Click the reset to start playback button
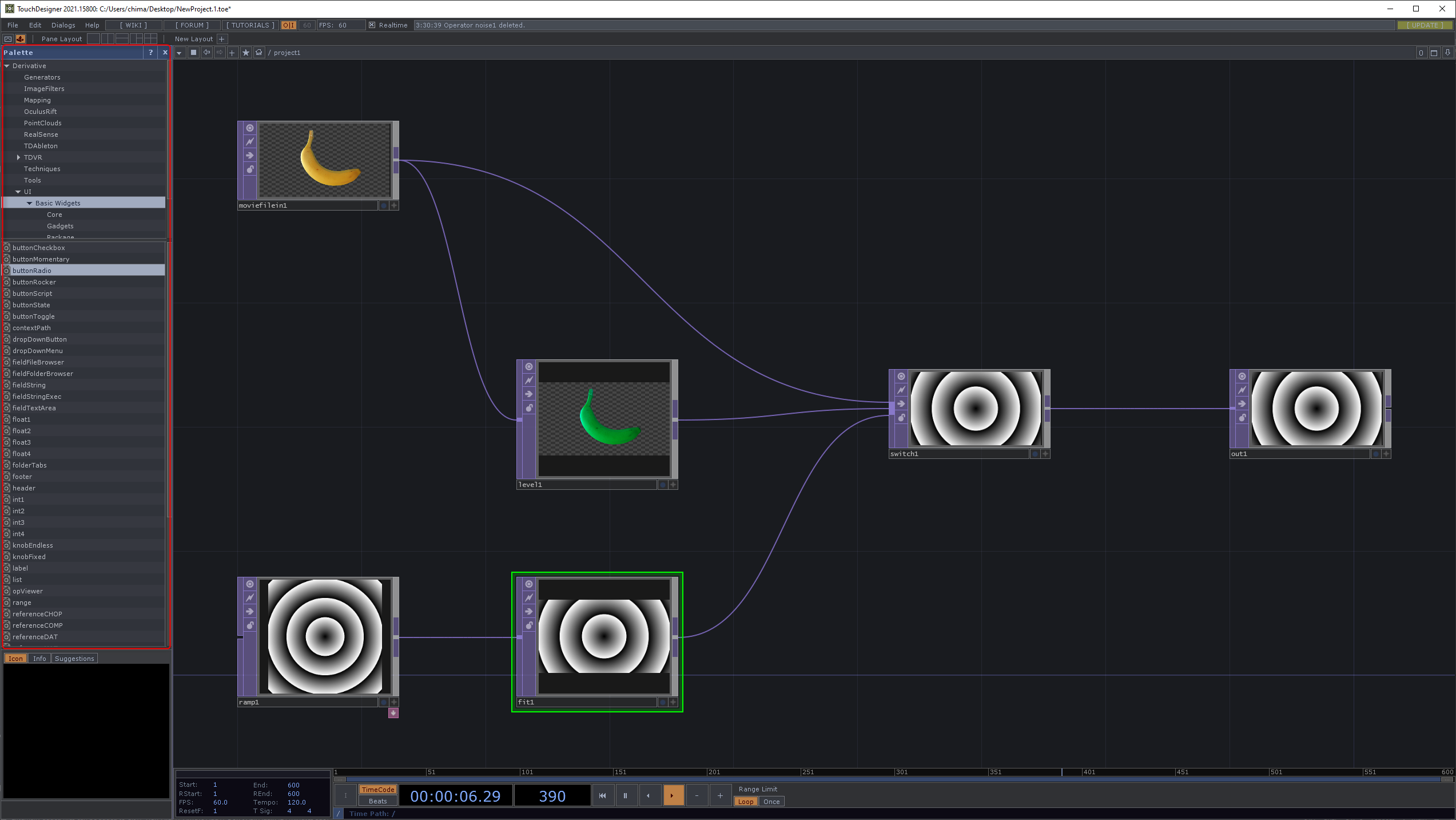The image size is (1456, 820). click(602, 795)
